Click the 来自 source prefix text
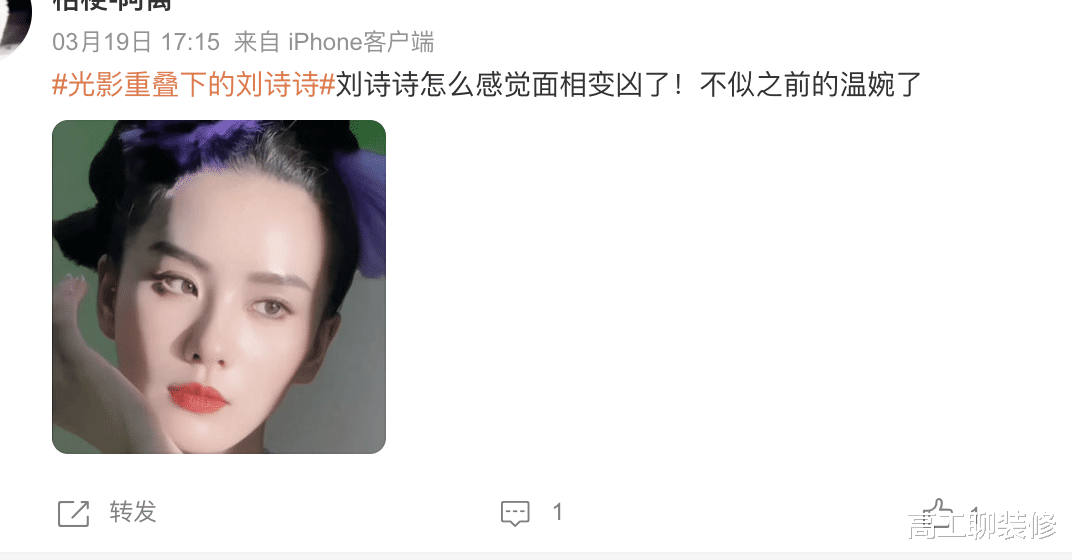 (256, 42)
